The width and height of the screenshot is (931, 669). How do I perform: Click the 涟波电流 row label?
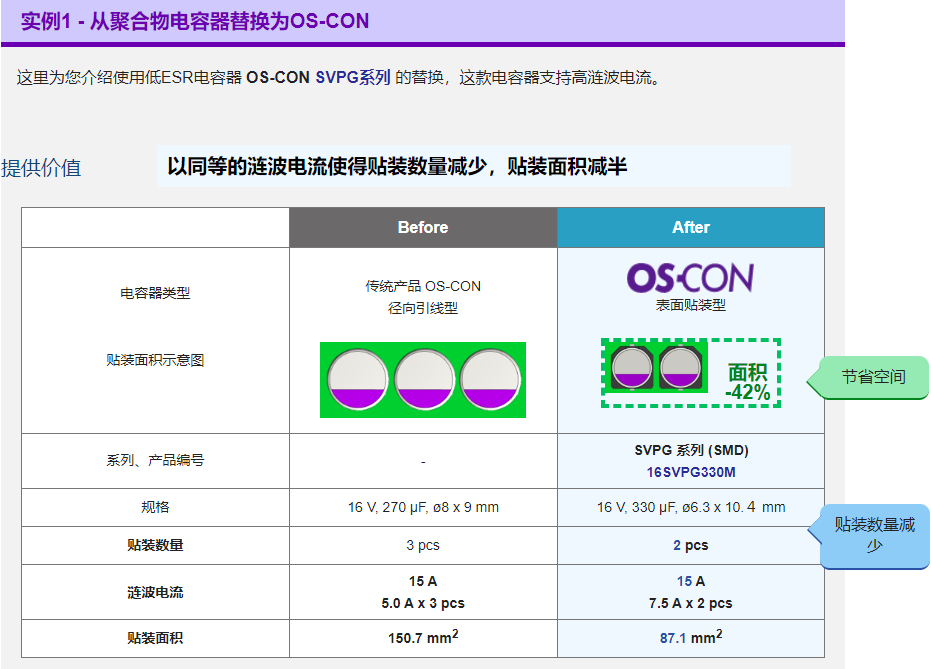pyautogui.click(x=155, y=592)
